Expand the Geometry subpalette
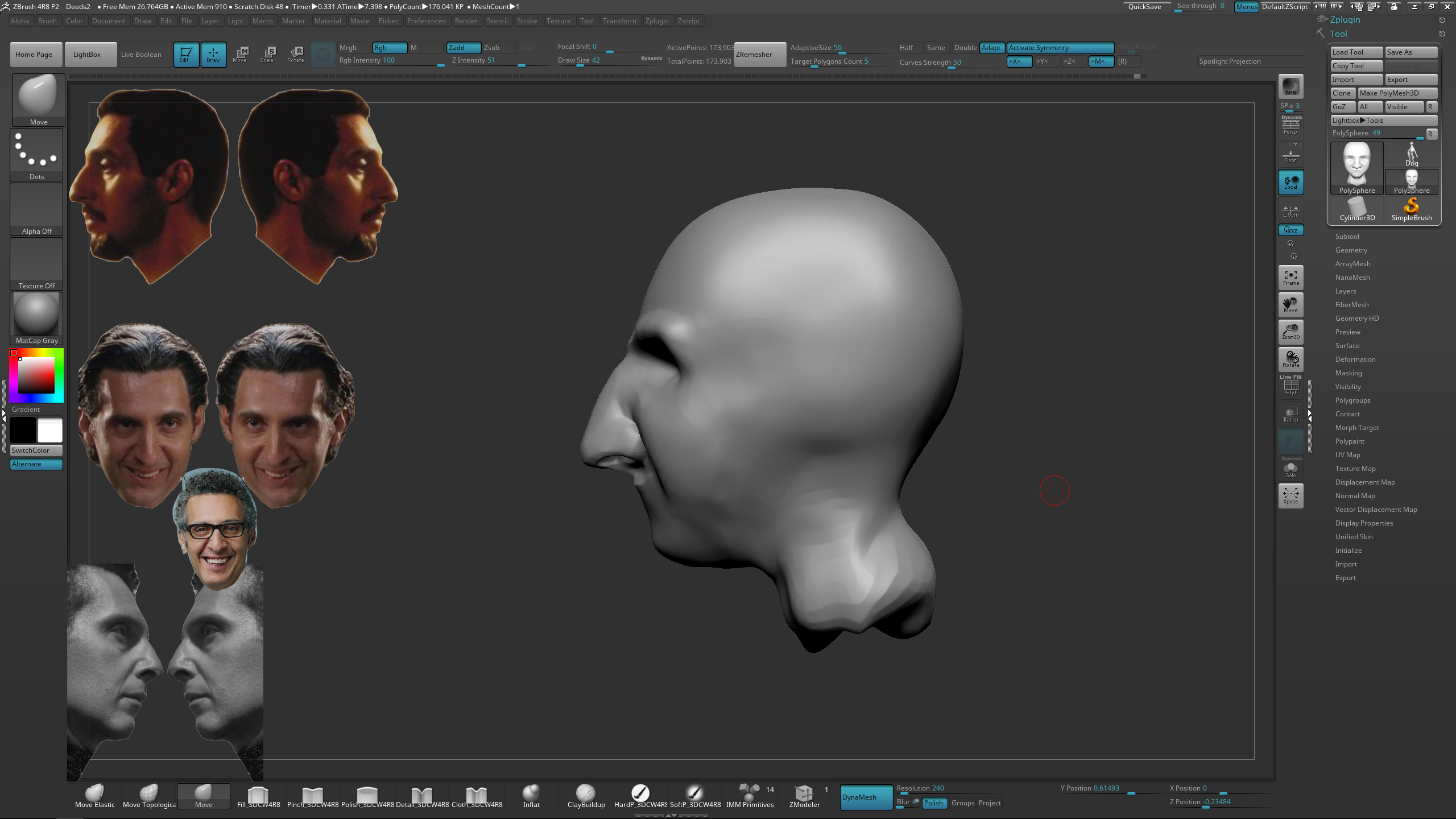Image resolution: width=1456 pixels, height=819 pixels. point(1351,250)
